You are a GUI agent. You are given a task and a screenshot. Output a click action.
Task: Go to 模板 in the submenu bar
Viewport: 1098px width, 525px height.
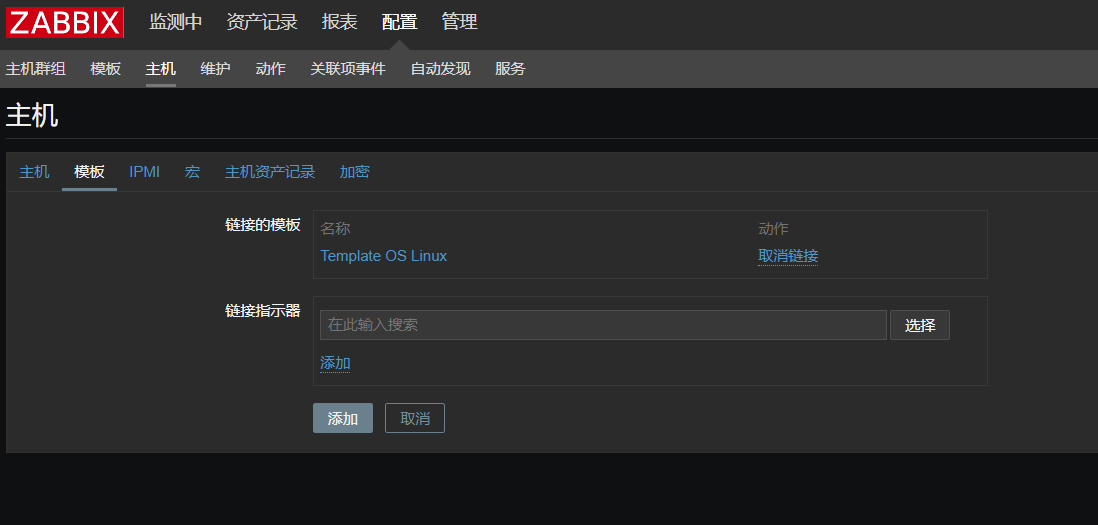tap(106, 69)
